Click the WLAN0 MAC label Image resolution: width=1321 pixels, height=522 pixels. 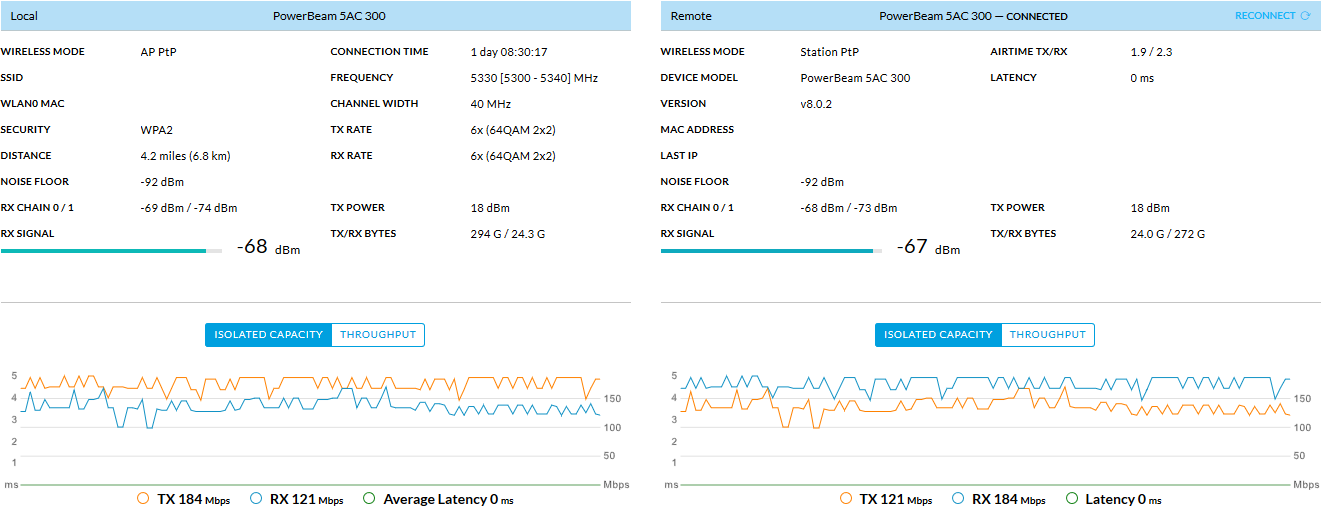point(32,104)
